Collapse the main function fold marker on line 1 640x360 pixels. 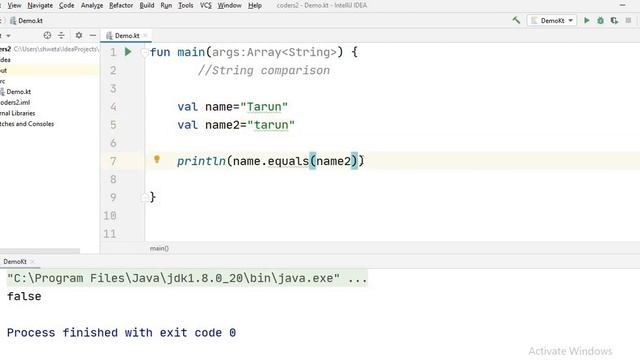pos(144,52)
